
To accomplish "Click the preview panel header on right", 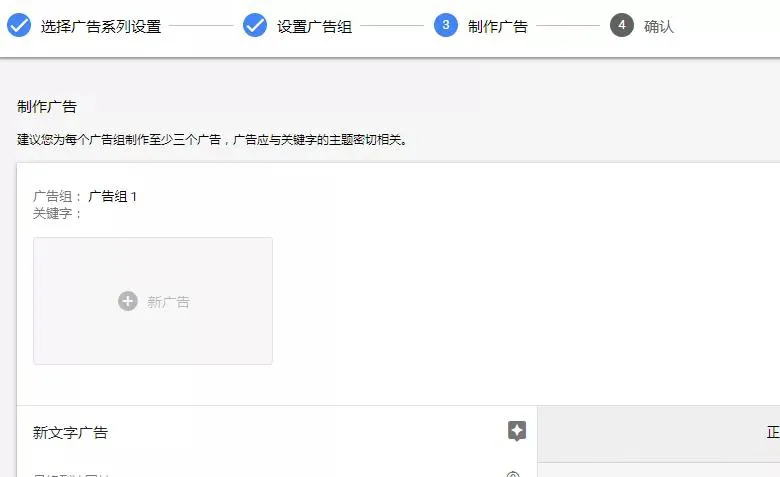I will coord(659,433).
